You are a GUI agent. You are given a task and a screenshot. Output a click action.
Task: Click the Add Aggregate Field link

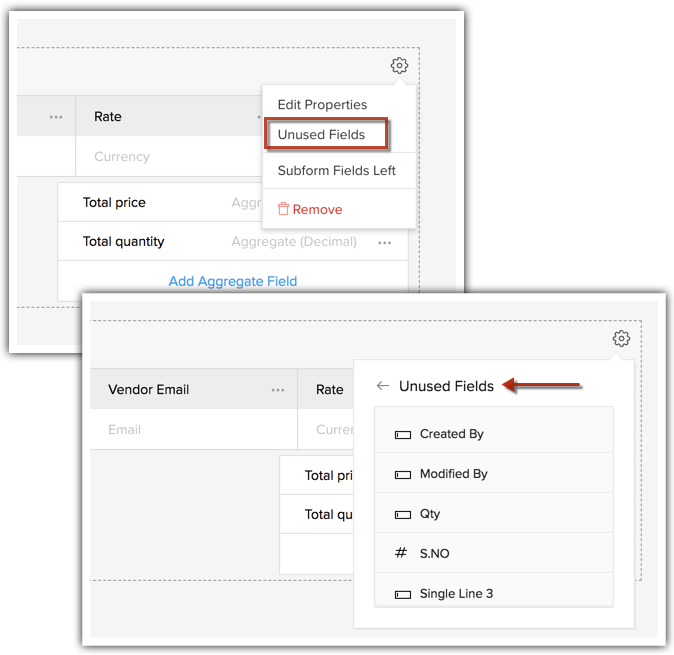tap(232, 281)
